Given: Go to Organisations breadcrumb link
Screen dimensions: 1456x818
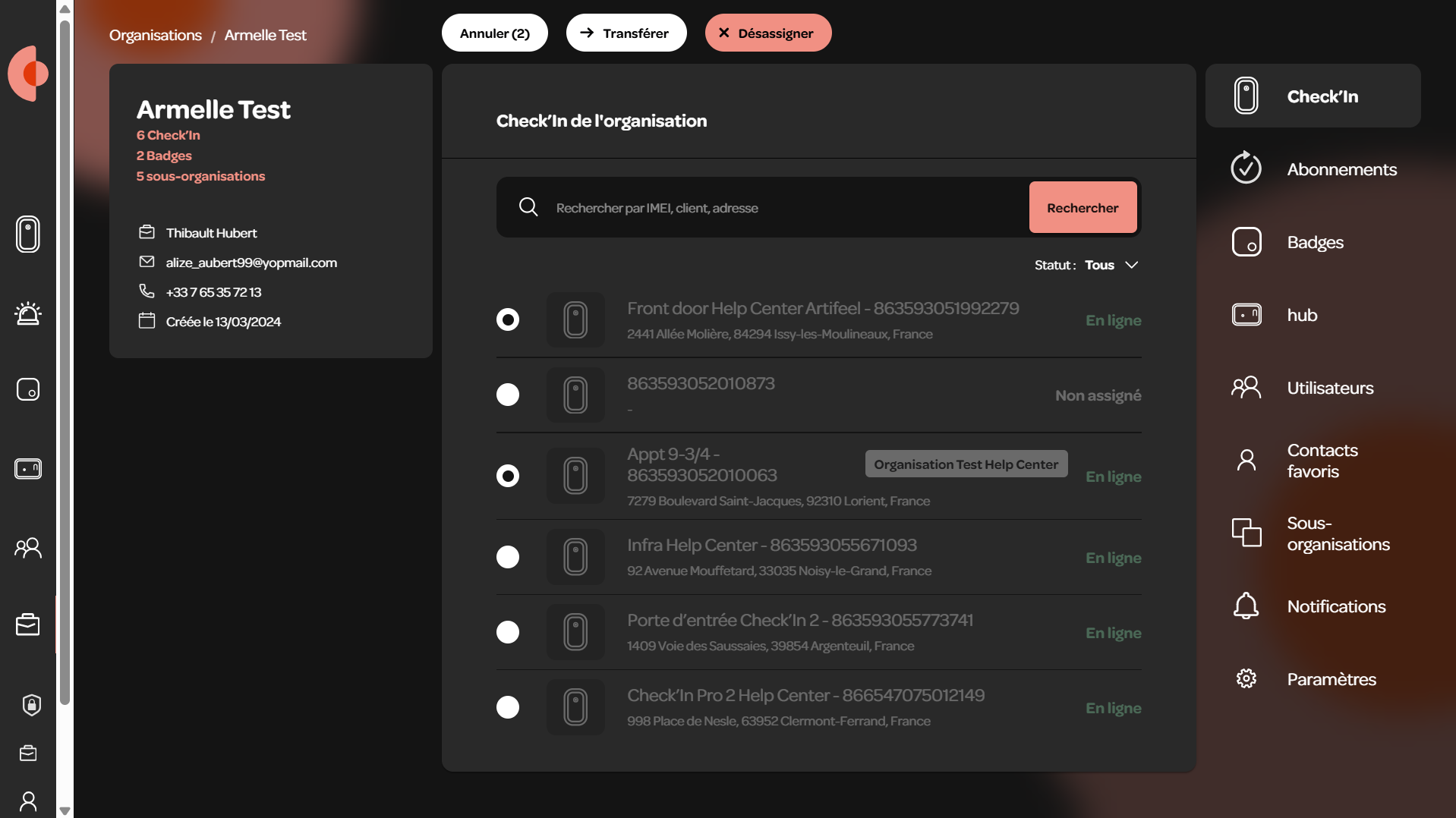Looking at the screenshot, I should pos(156,35).
